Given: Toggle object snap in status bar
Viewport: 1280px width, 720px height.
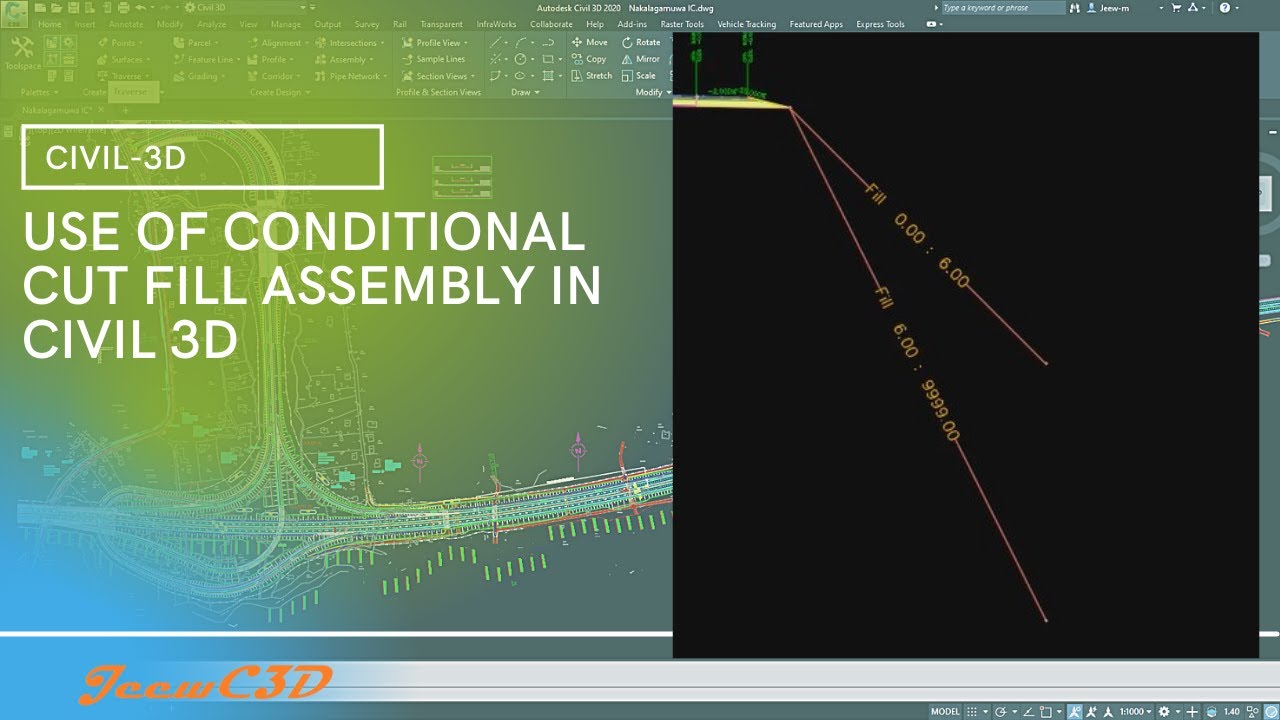Looking at the screenshot, I should pyautogui.click(x=1044, y=711).
